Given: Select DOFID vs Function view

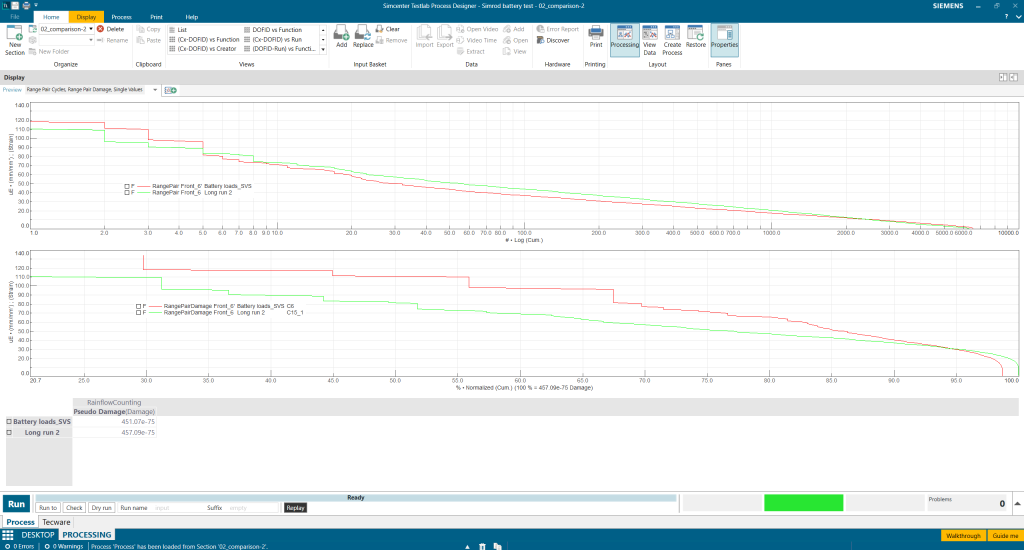Looking at the screenshot, I should 273,29.
